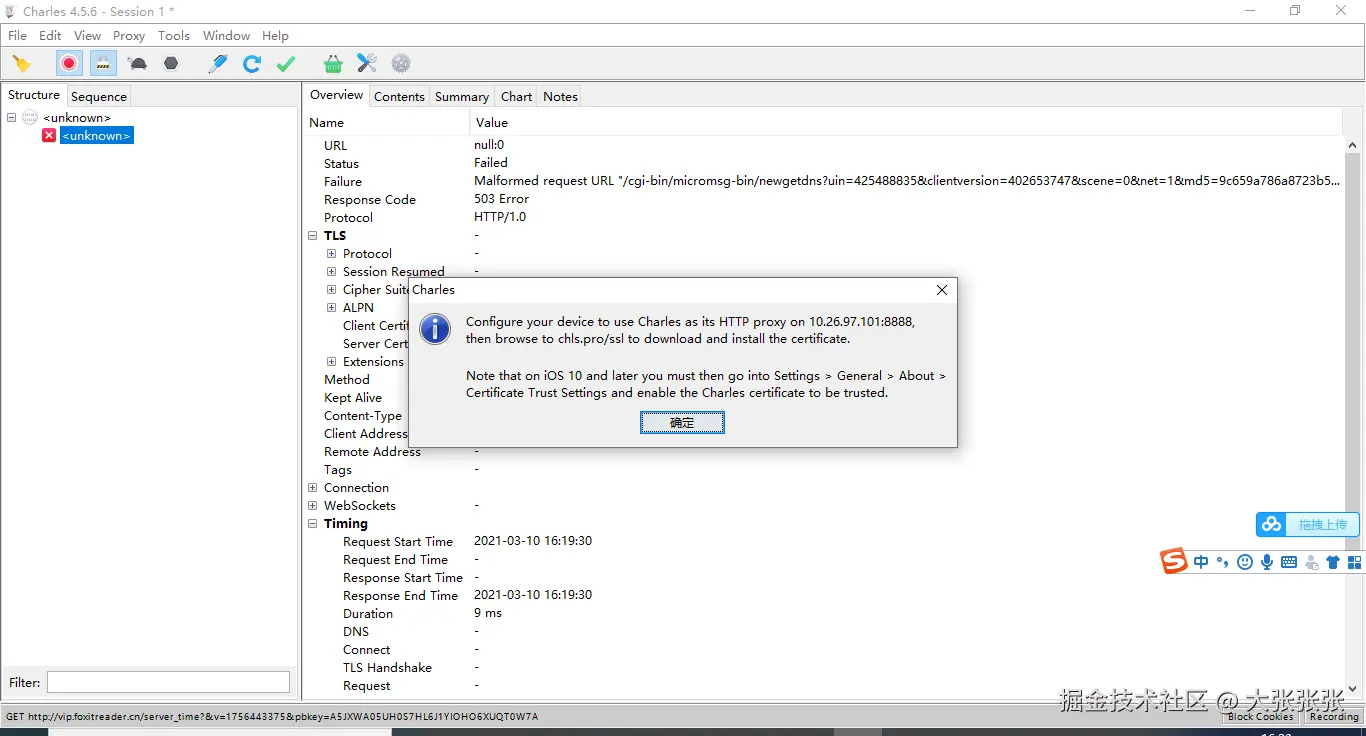This screenshot has width=1366, height=736.
Task: Expand the WebSockets section
Action: click(313, 506)
